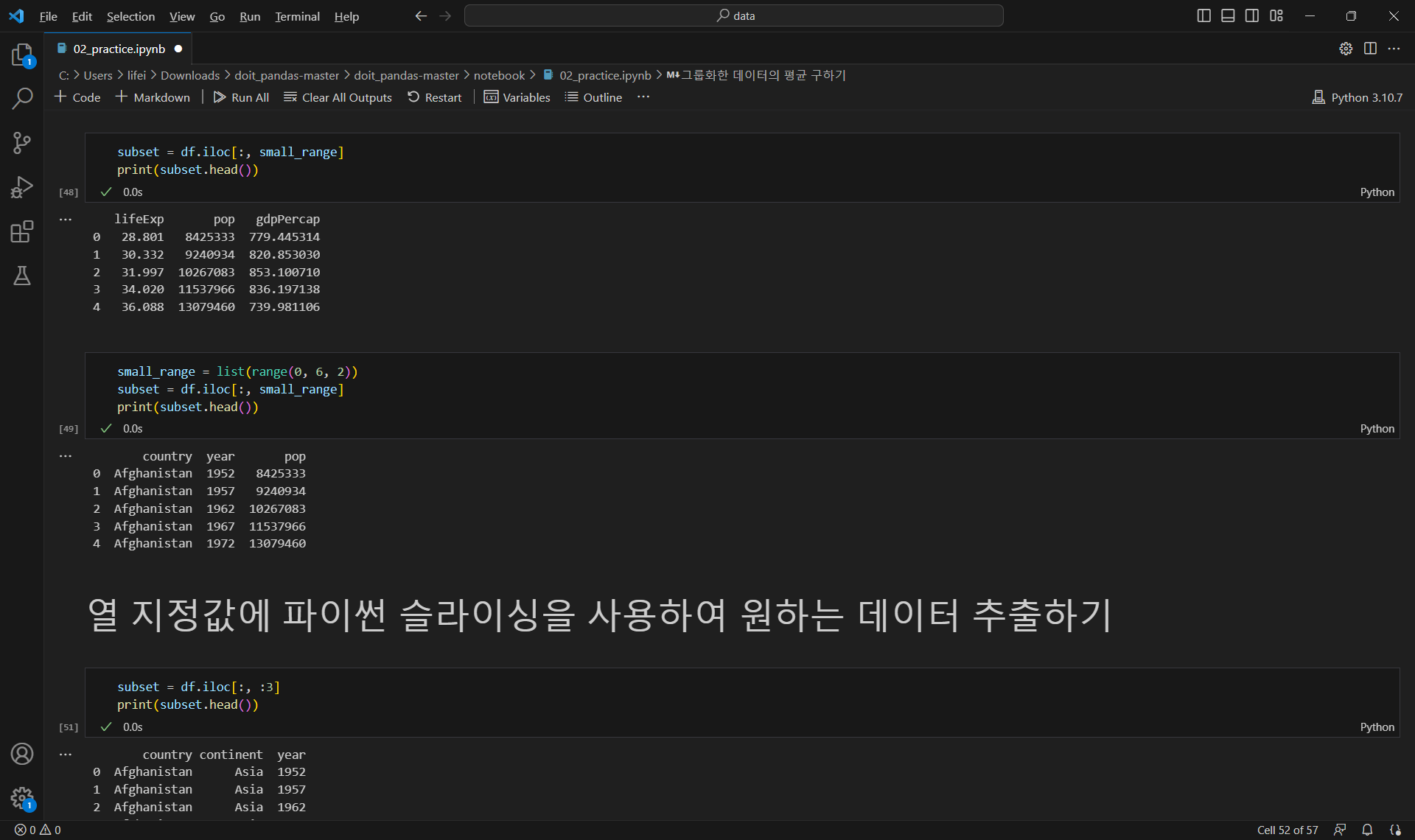Click Run All button

[x=241, y=97]
